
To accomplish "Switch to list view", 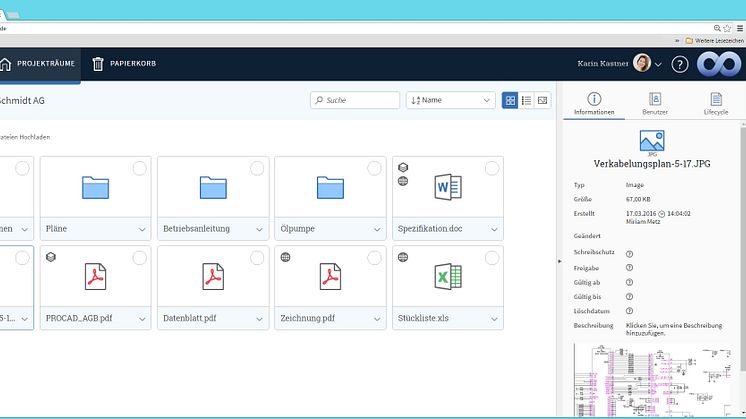I will tap(526, 100).
